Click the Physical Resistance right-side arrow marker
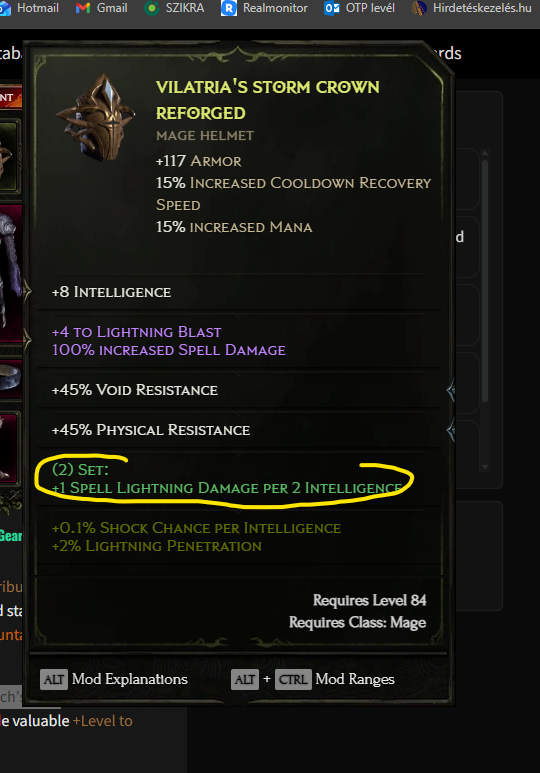This screenshot has height=773, width=540. click(450, 431)
